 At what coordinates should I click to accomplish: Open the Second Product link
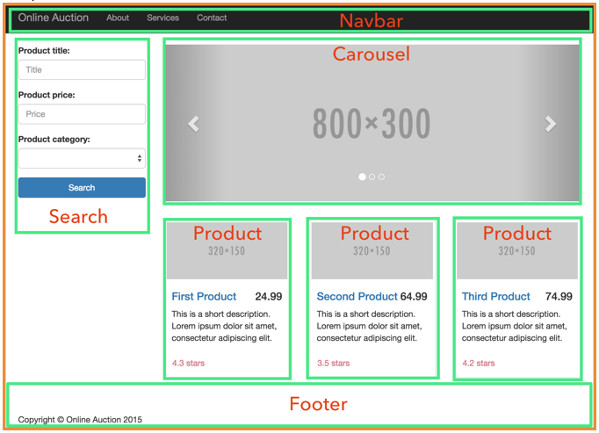point(357,296)
